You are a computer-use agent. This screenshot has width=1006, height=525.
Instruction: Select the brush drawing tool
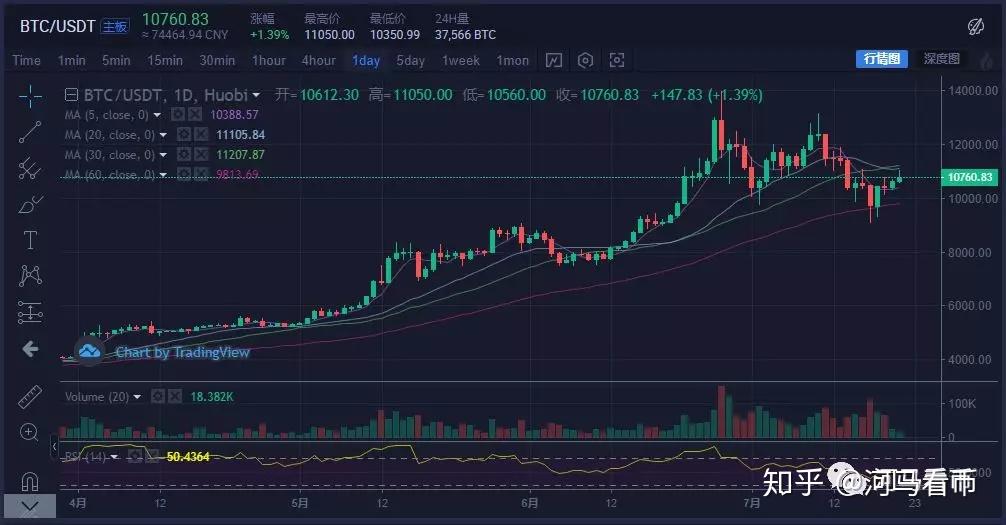click(x=30, y=204)
